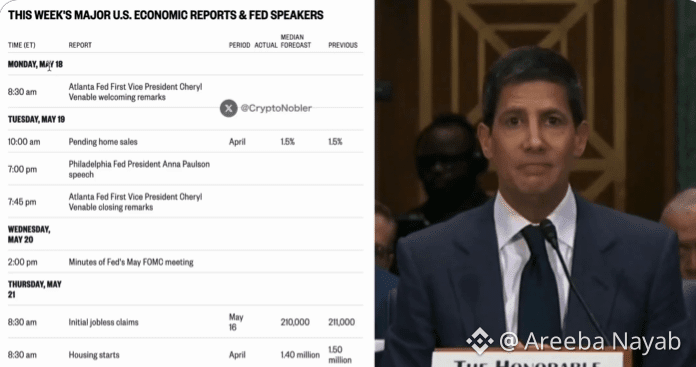Click the 211,000 previous value
696x367 pixels.
[x=341, y=322]
